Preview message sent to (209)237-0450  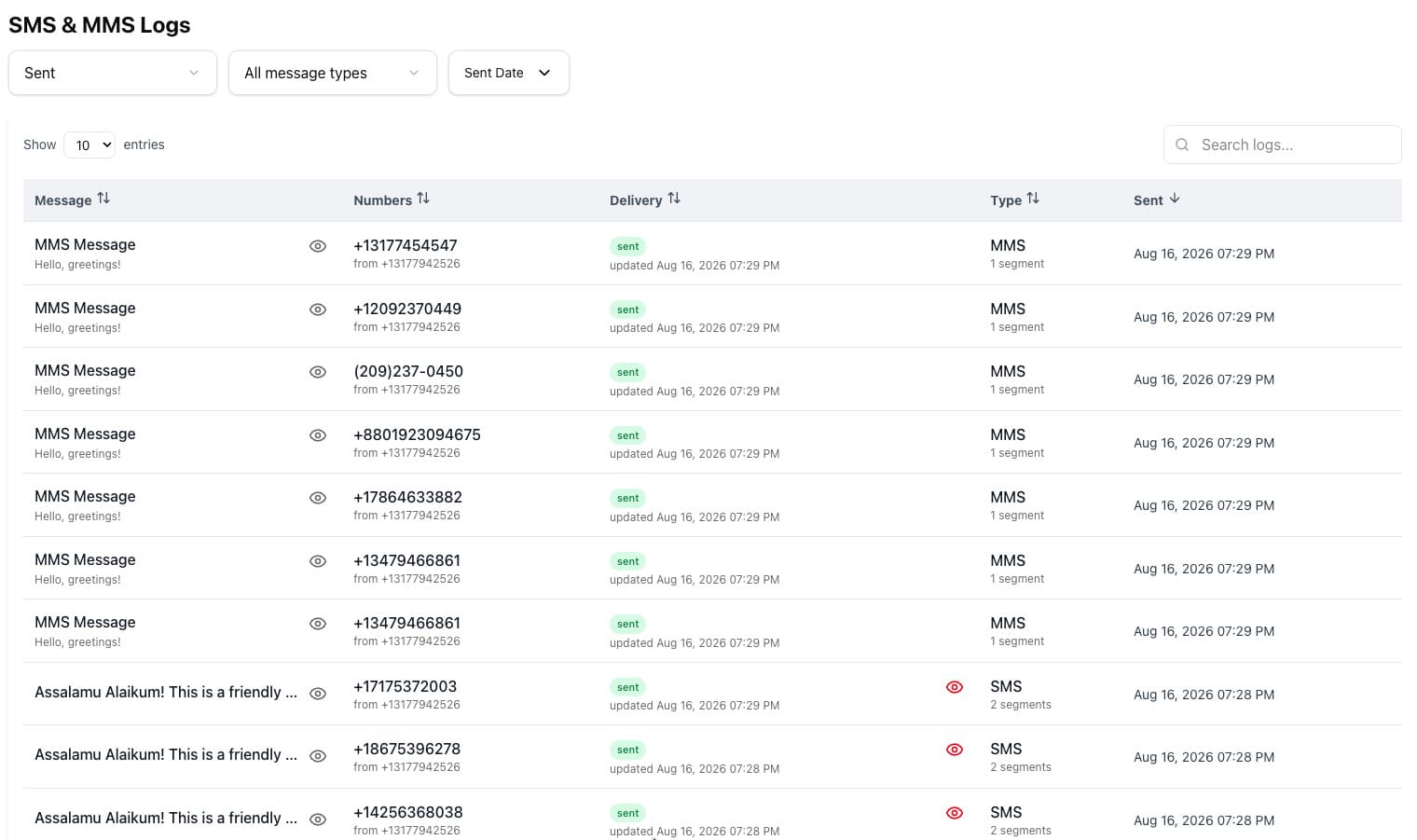point(318,372)
